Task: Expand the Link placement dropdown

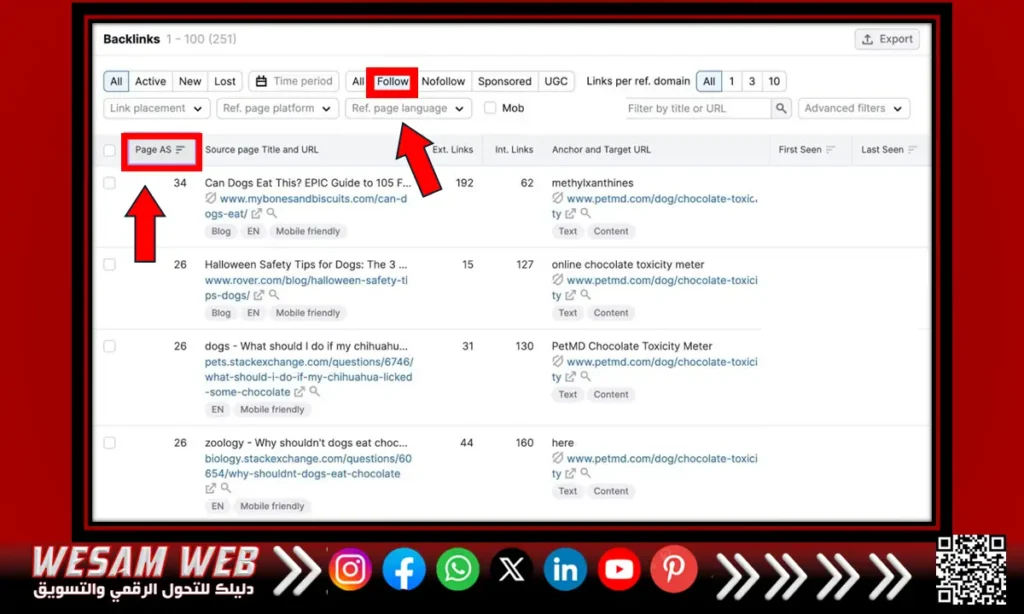Action: point(156,108)
